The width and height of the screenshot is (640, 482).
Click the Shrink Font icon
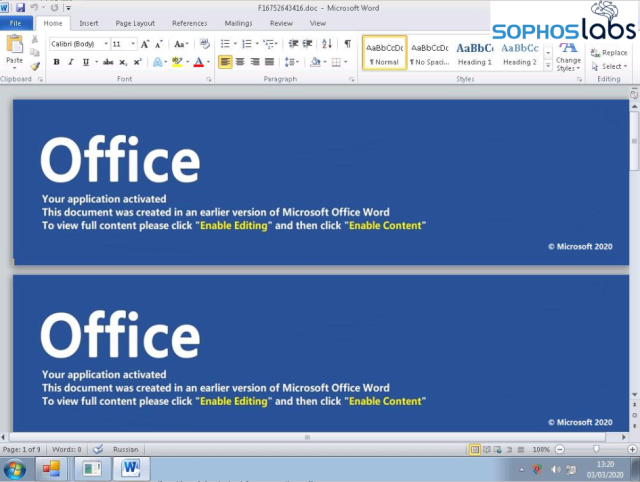tap(159, 44)
